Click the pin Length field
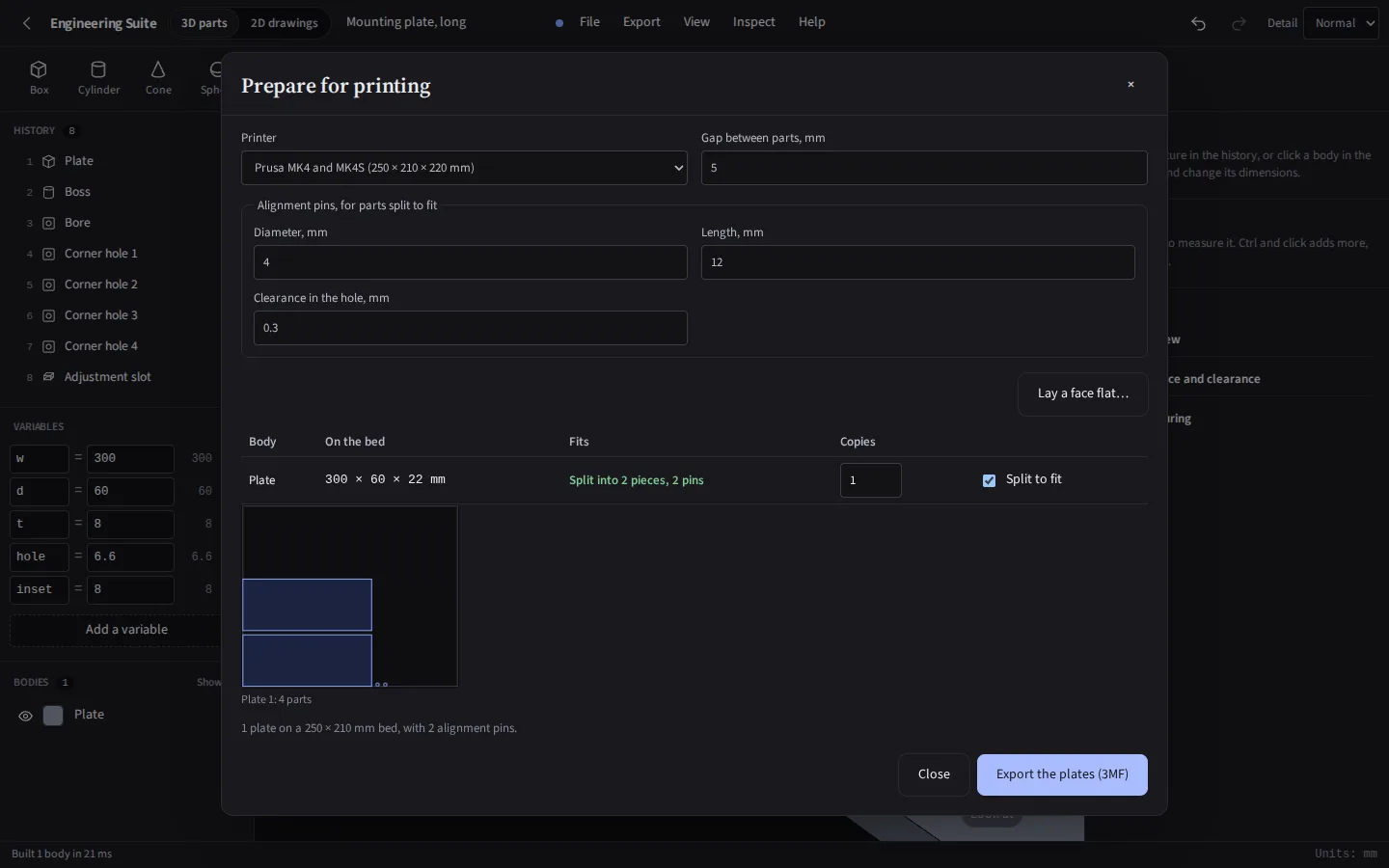The image size is (1389, 868). [918, 262]
